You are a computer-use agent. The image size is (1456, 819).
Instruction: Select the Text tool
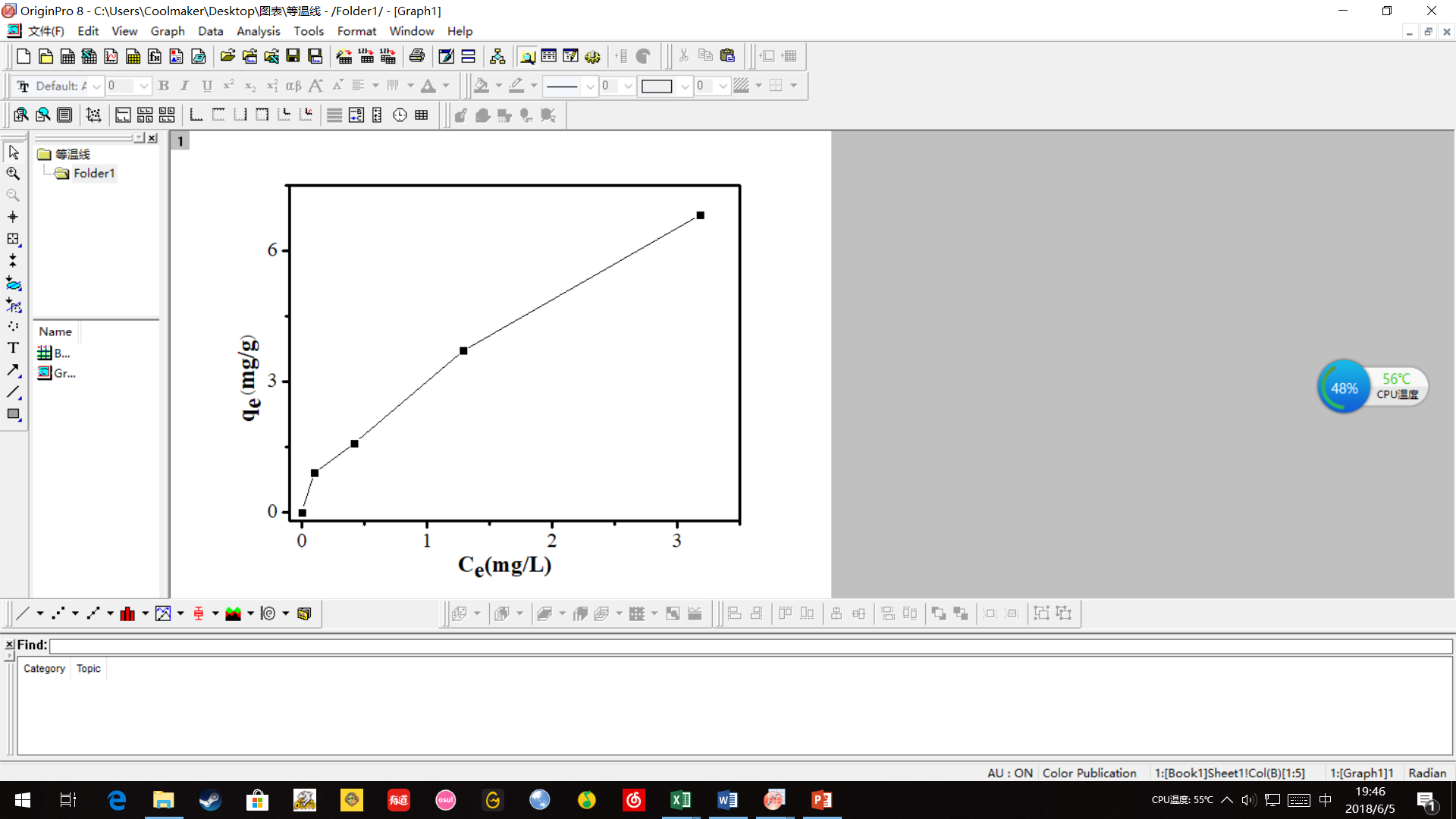coord(13,348)
